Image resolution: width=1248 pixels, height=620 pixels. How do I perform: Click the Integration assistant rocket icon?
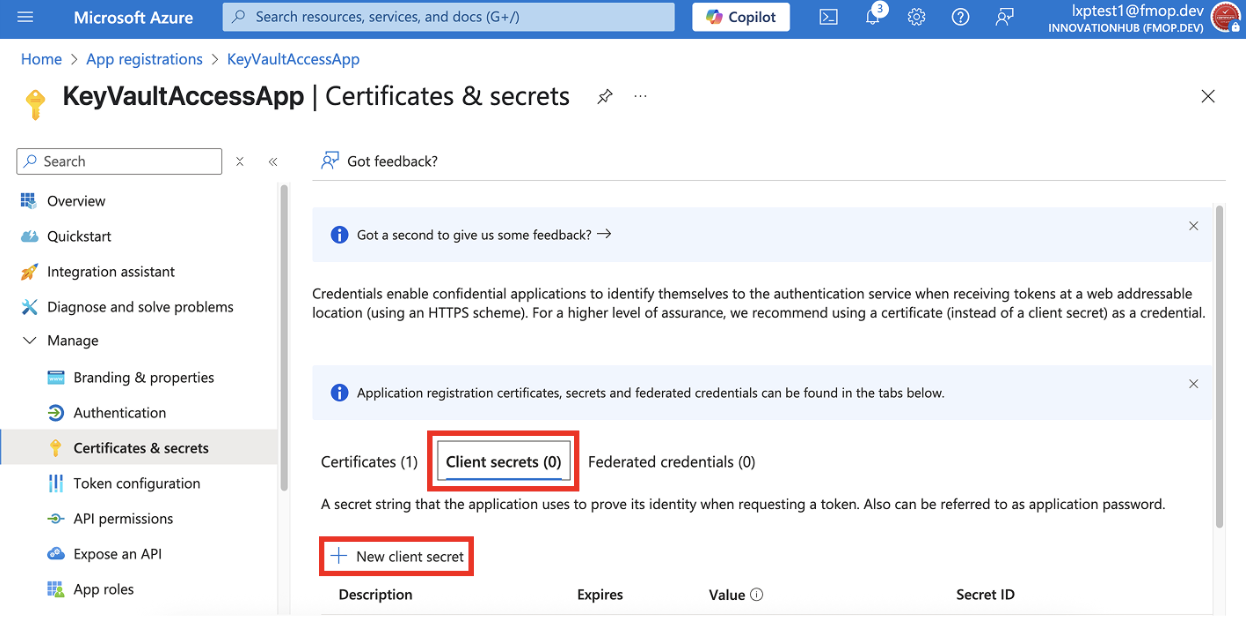pyautogui.click(x=29, y=272)
